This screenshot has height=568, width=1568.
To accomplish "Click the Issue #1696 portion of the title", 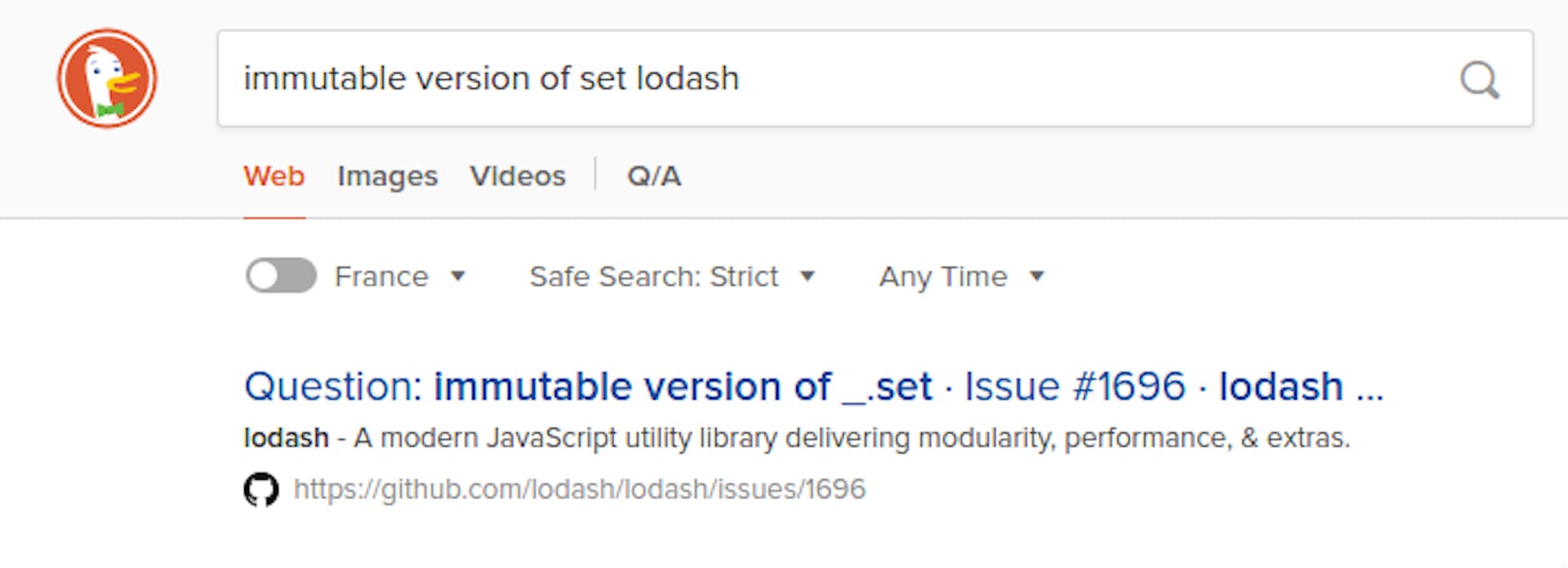I will click(1072, 386).
